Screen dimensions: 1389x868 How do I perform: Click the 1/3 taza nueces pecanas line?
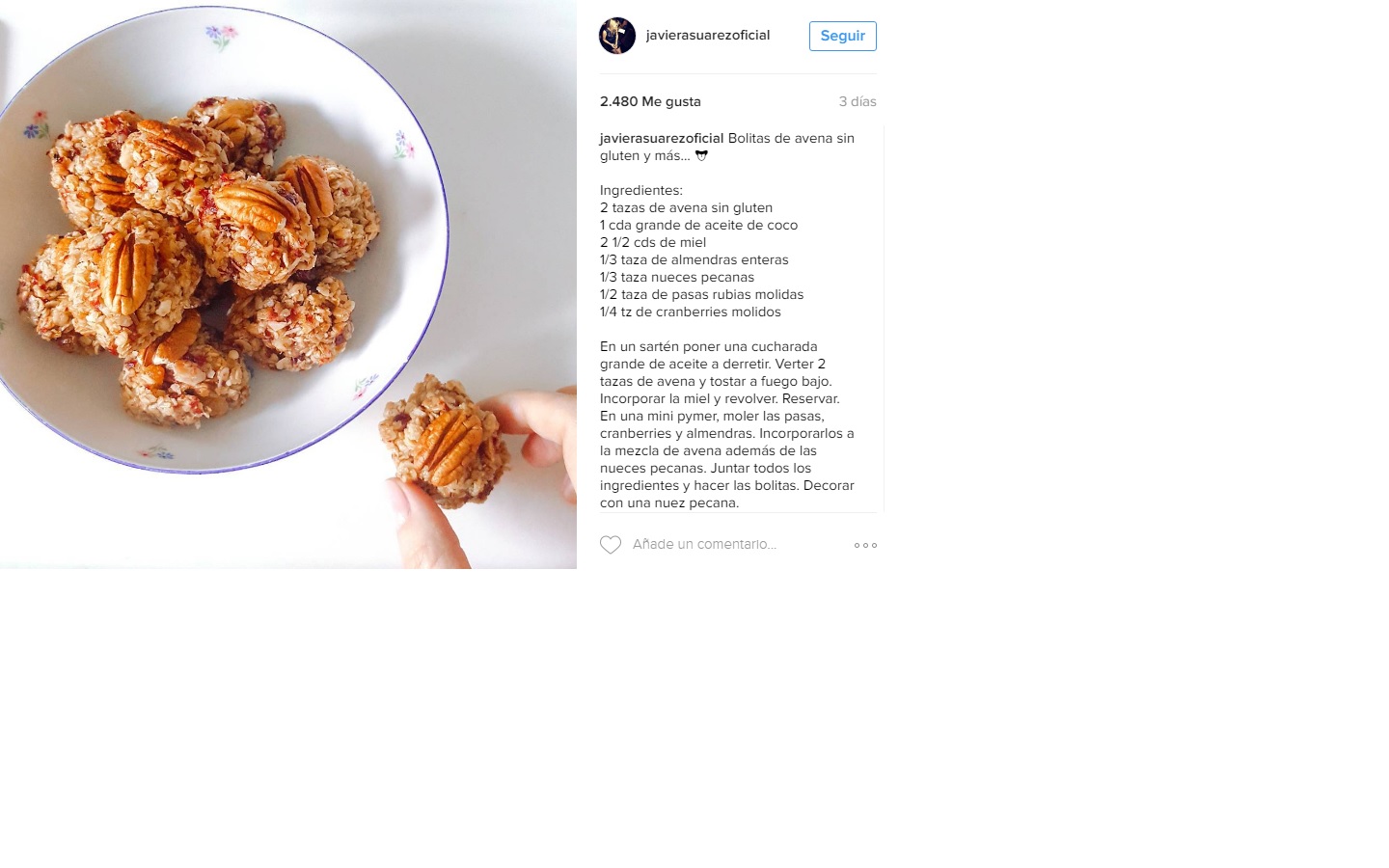(x=677, y=277)
